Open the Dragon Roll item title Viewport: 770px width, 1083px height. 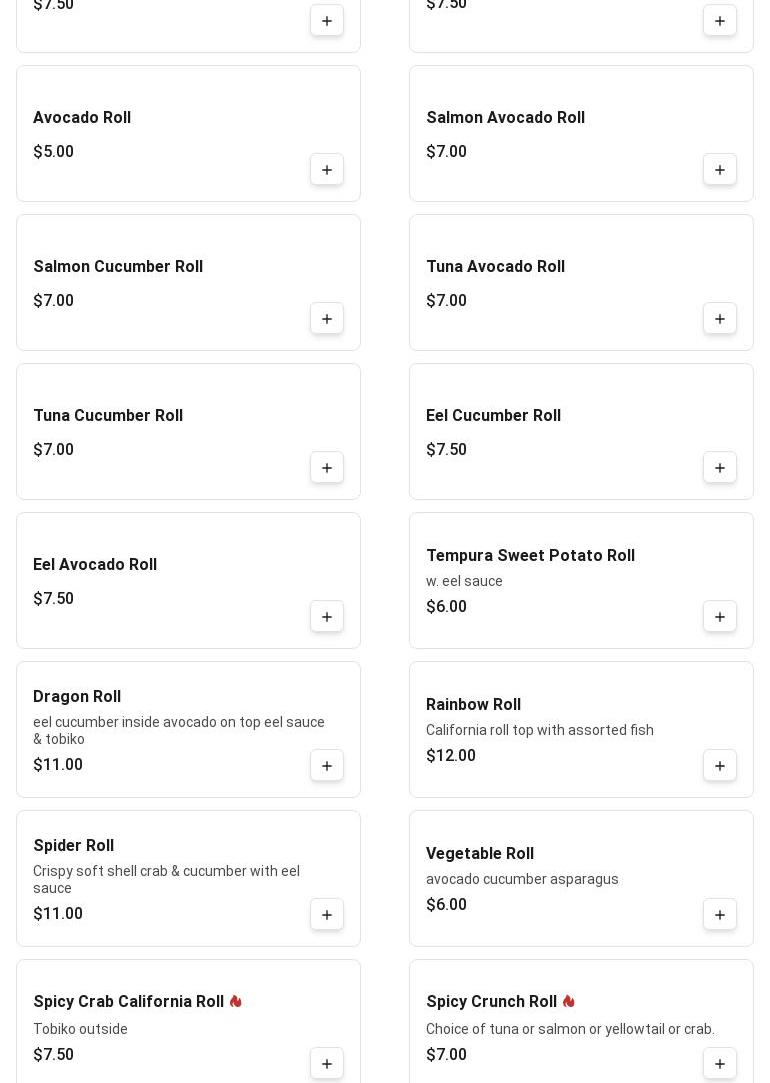coord(77,697)
